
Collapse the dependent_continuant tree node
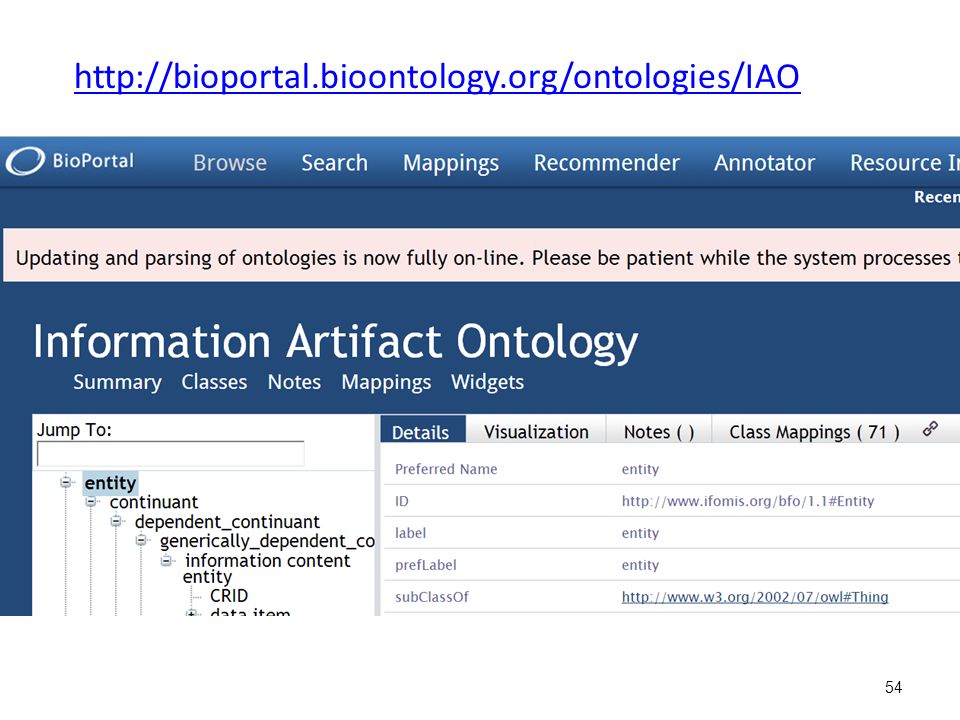pyautogui.click(x=116, y=522)
